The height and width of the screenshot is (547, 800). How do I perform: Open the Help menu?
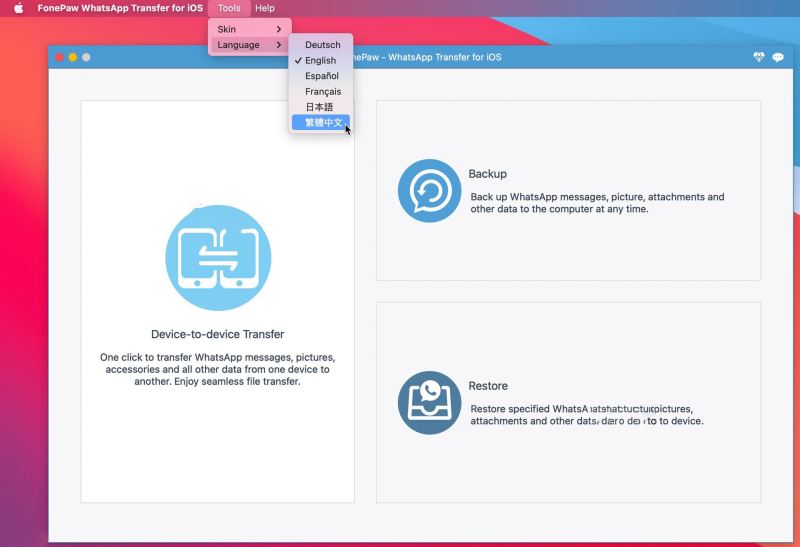pyautogui.click(x=265, y=8)
